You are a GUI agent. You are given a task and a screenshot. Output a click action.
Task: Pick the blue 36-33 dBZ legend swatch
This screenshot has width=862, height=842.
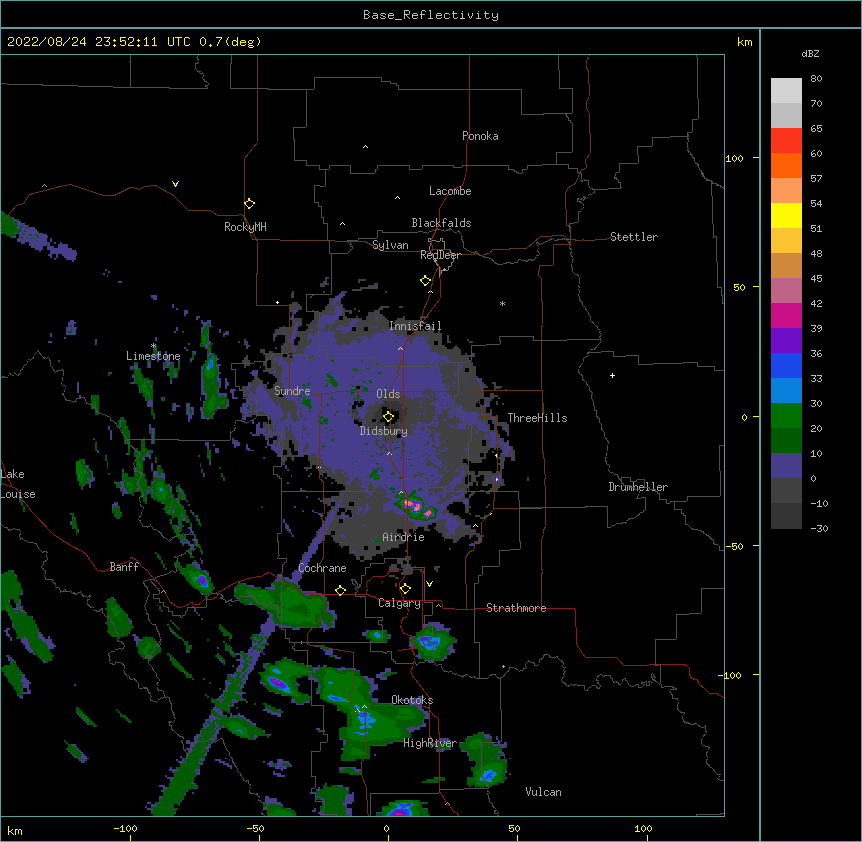tap(786, 365)
